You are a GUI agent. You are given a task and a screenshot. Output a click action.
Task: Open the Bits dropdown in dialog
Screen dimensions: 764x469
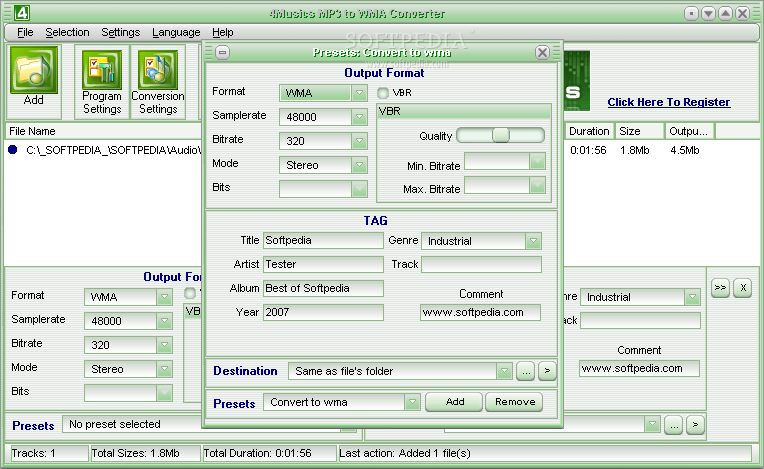359,188
